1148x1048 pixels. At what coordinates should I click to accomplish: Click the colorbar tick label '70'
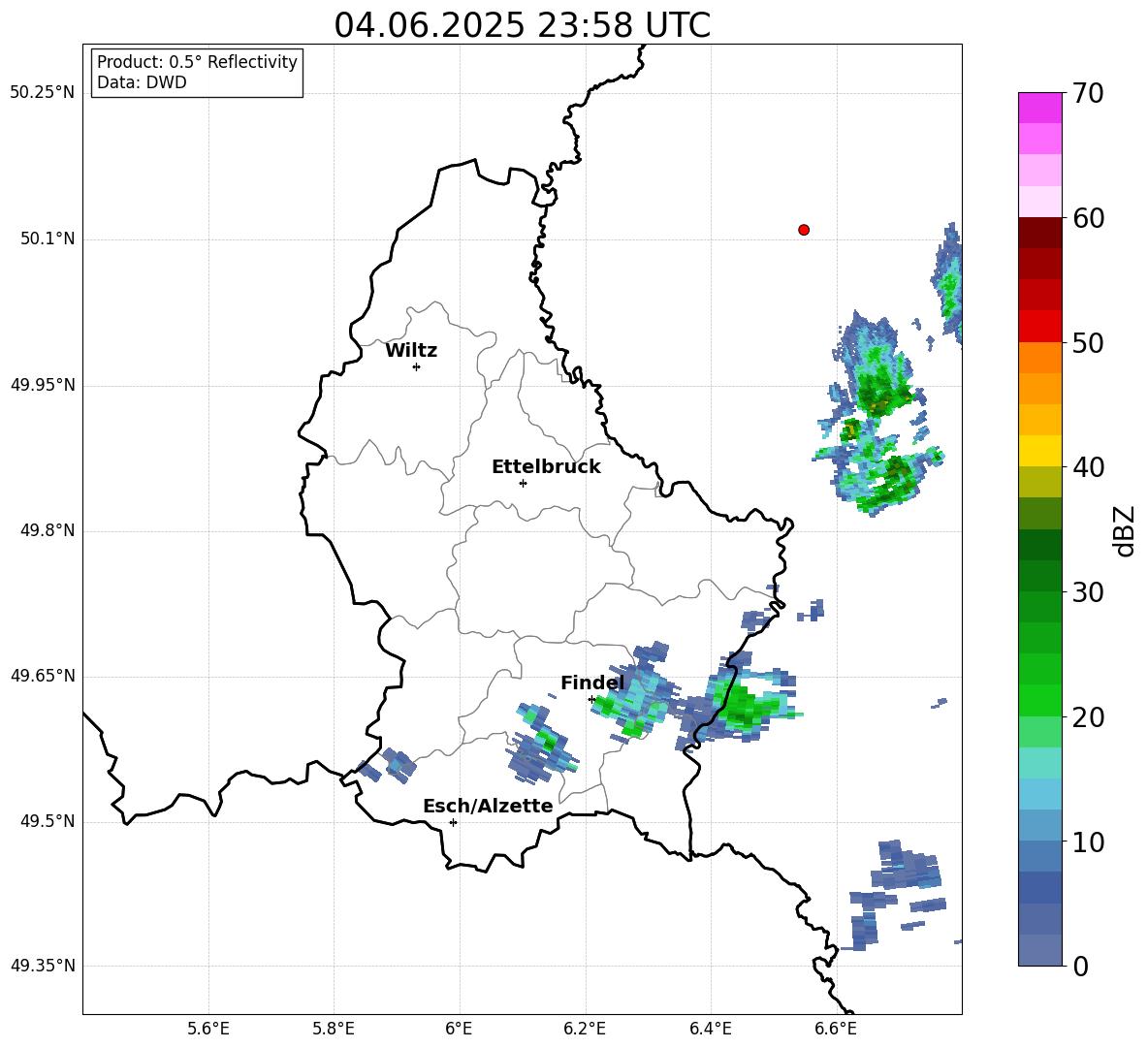[1087, 93]
